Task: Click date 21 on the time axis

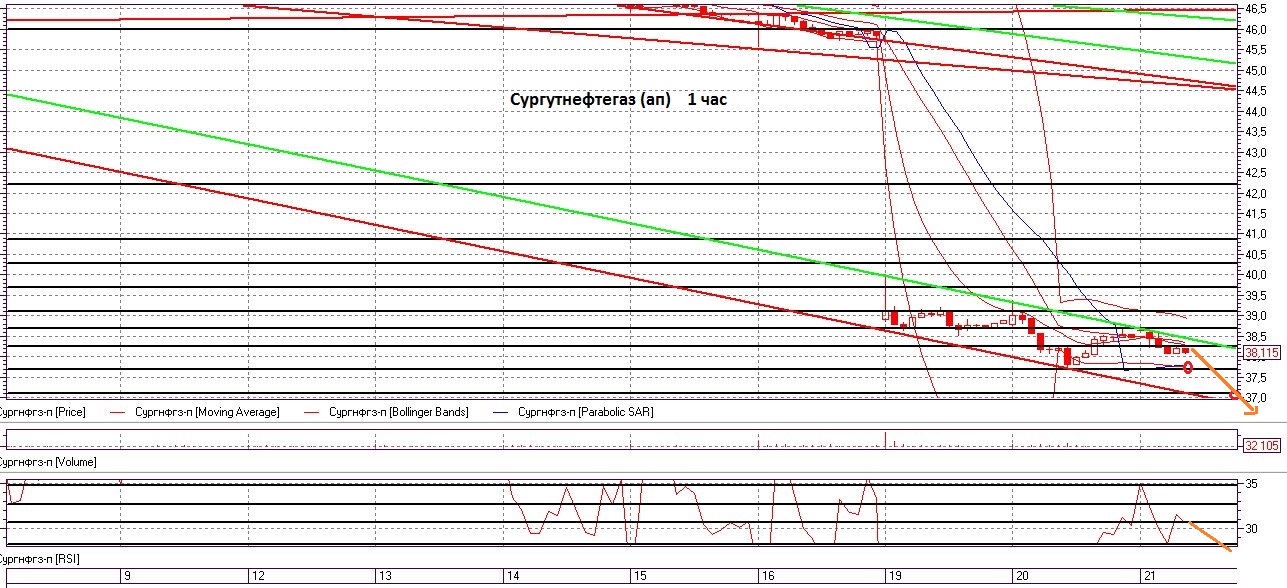Action: coord(1150,576)
